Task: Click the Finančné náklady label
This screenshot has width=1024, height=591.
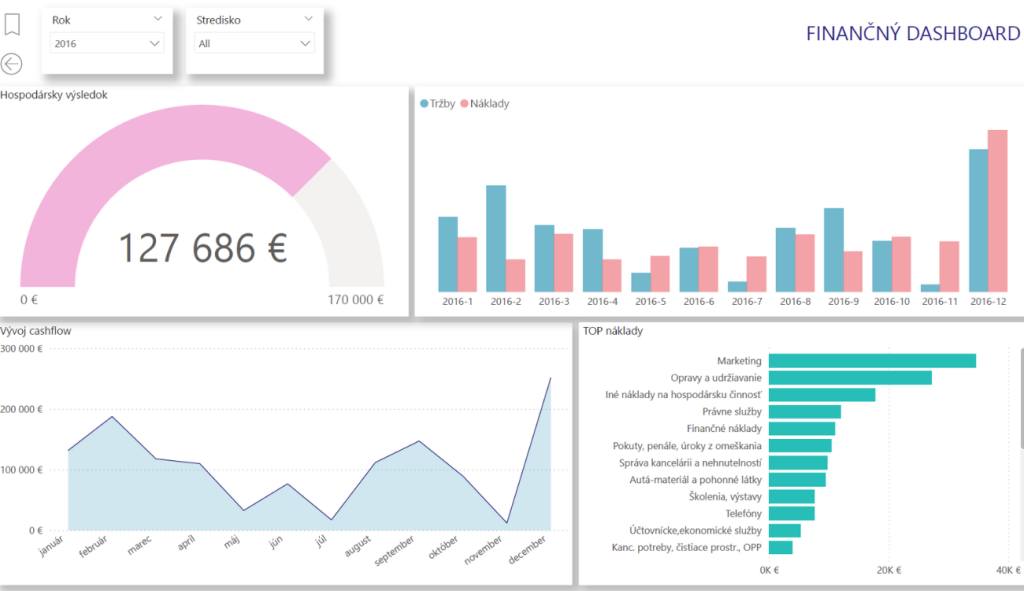Action: [724, 428]
